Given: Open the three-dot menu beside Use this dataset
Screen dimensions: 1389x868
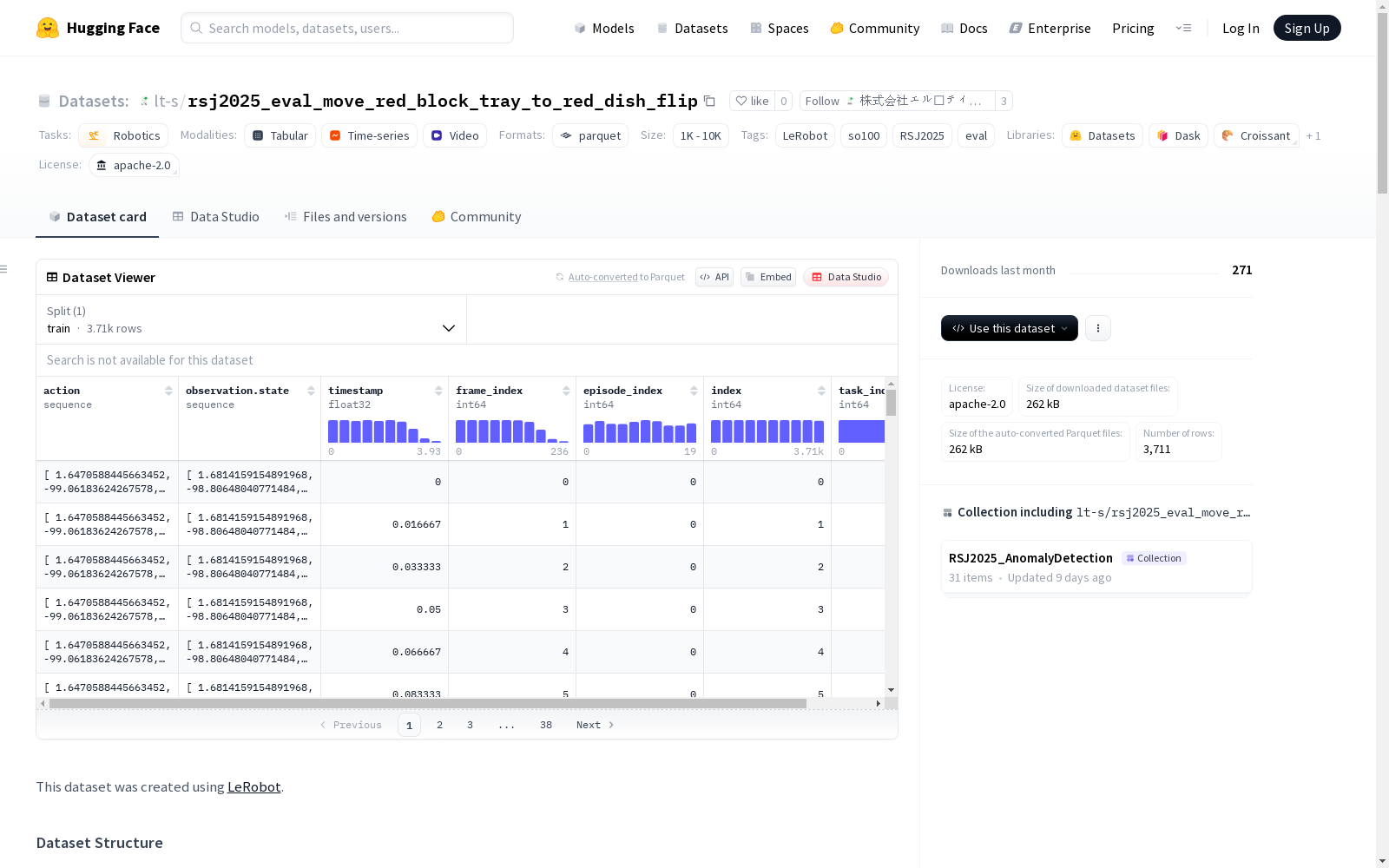Looking at the screenshot, I should point(1098,328).
